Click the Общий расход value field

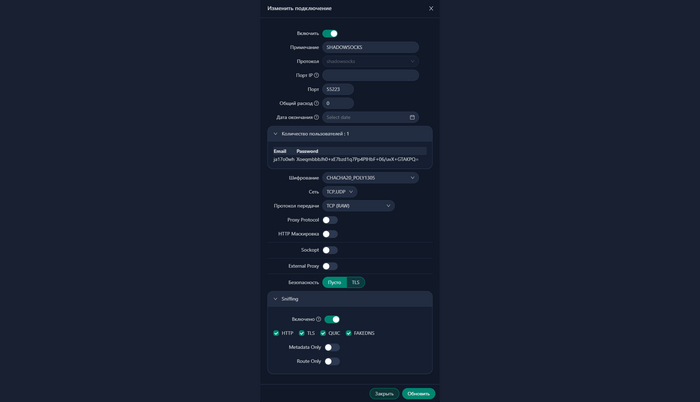click(338, 103)
